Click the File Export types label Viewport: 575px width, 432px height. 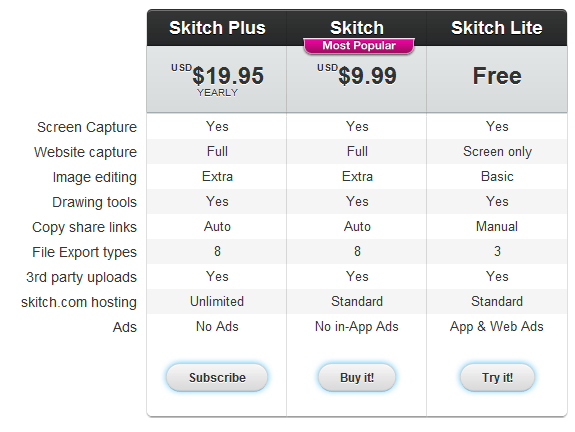point(84,252)
